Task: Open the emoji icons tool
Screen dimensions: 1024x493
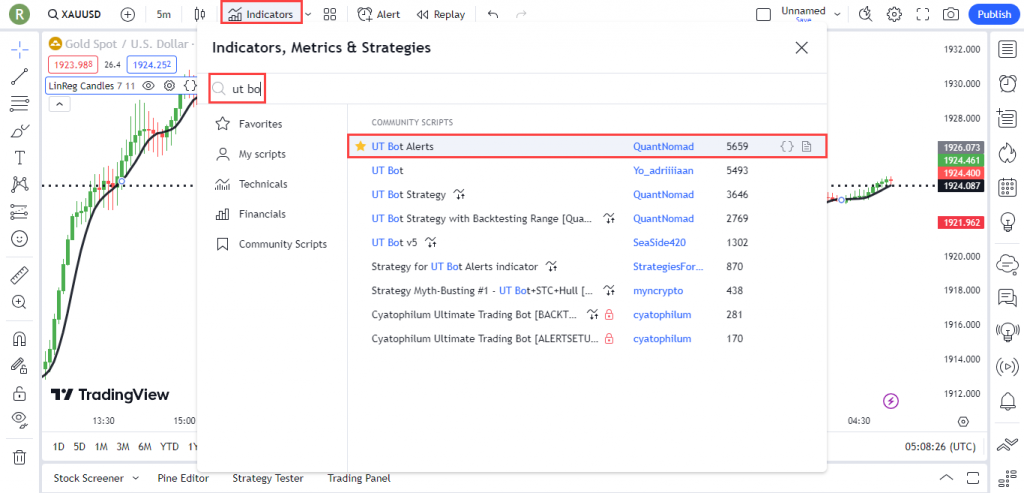Action: (20, 239)
